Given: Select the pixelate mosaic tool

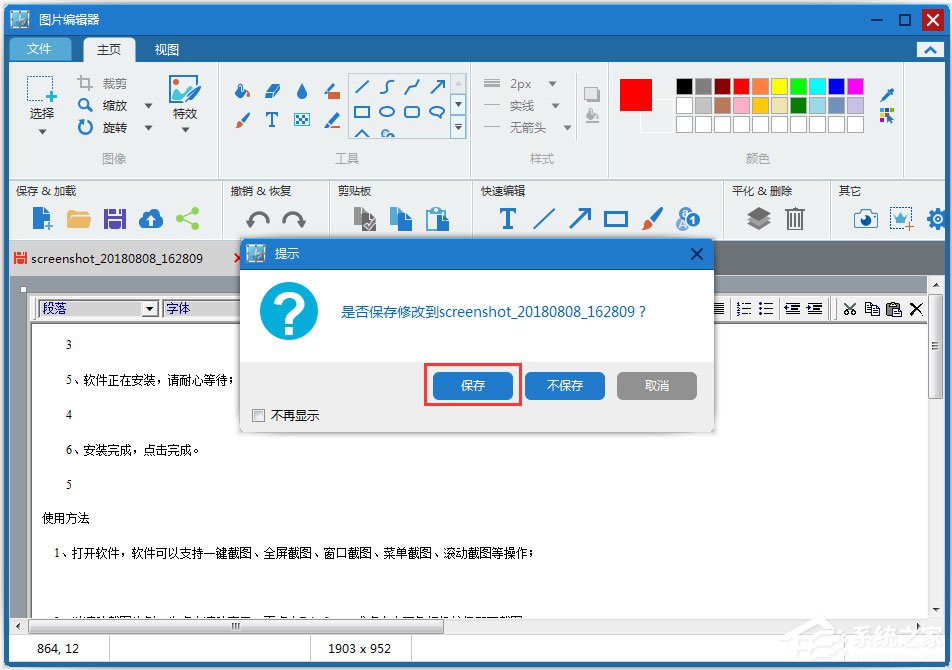Looking at the screenshot, I should tap(302, 120).
